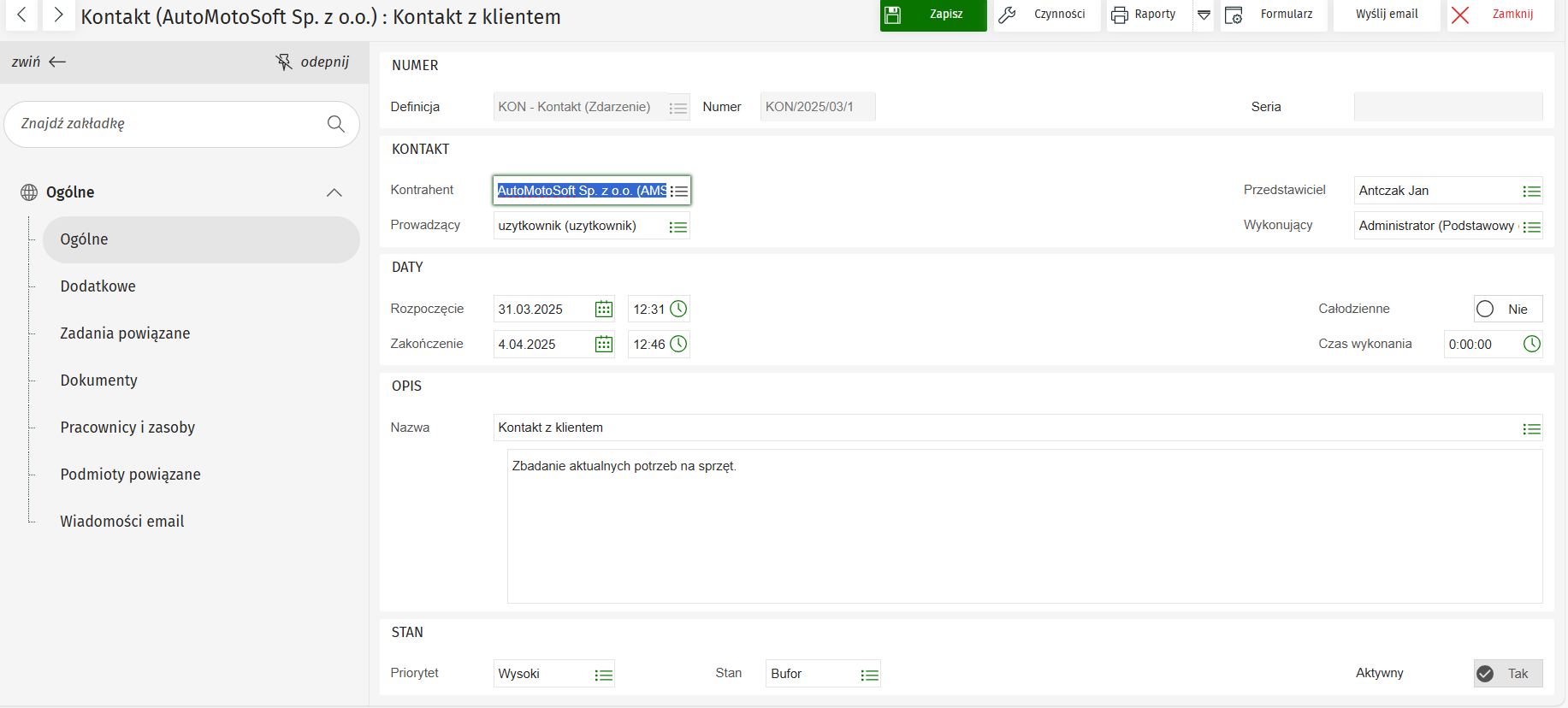
Task: Go back with the left arrow
Action: 22,15
